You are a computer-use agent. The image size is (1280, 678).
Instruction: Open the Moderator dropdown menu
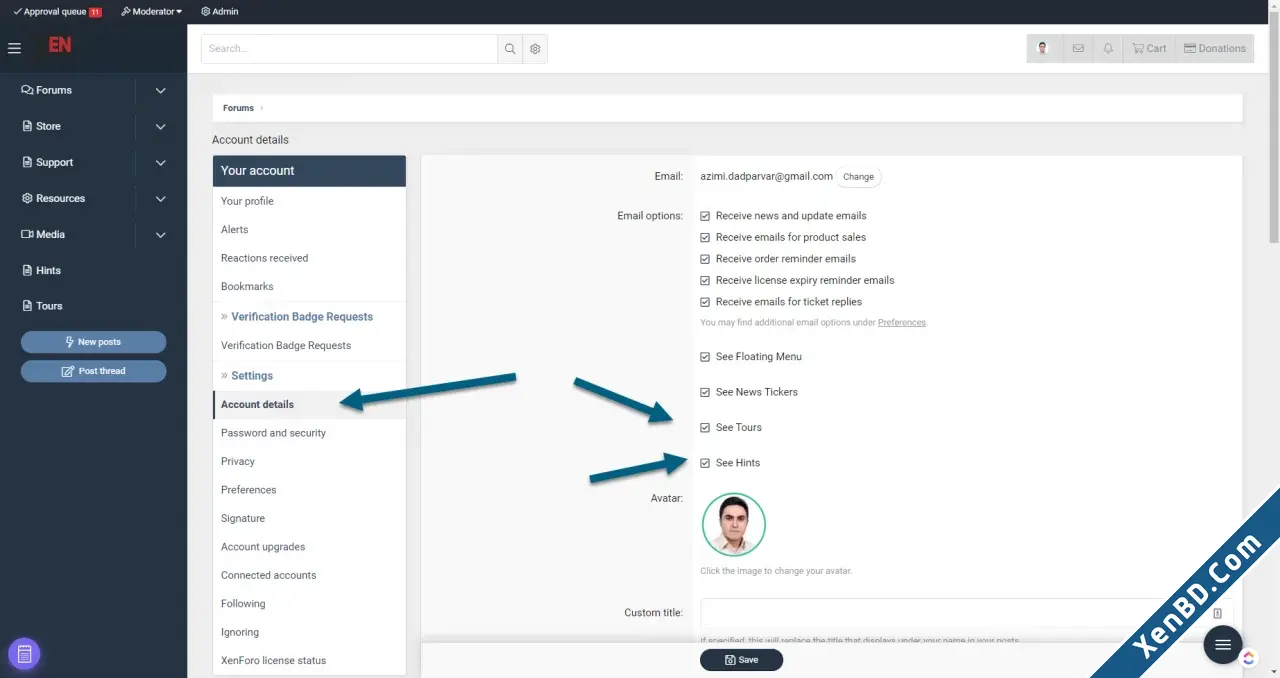151,11
